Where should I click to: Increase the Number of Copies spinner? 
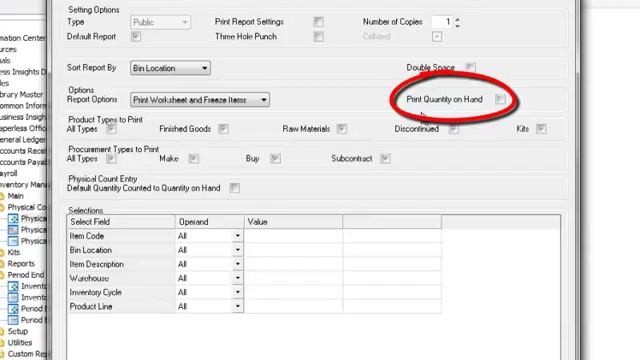458,19
